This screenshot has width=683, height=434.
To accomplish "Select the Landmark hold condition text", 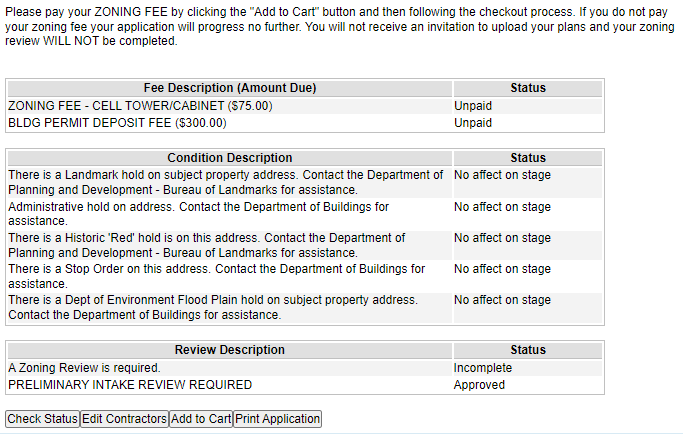I will [x=226, y=182].
